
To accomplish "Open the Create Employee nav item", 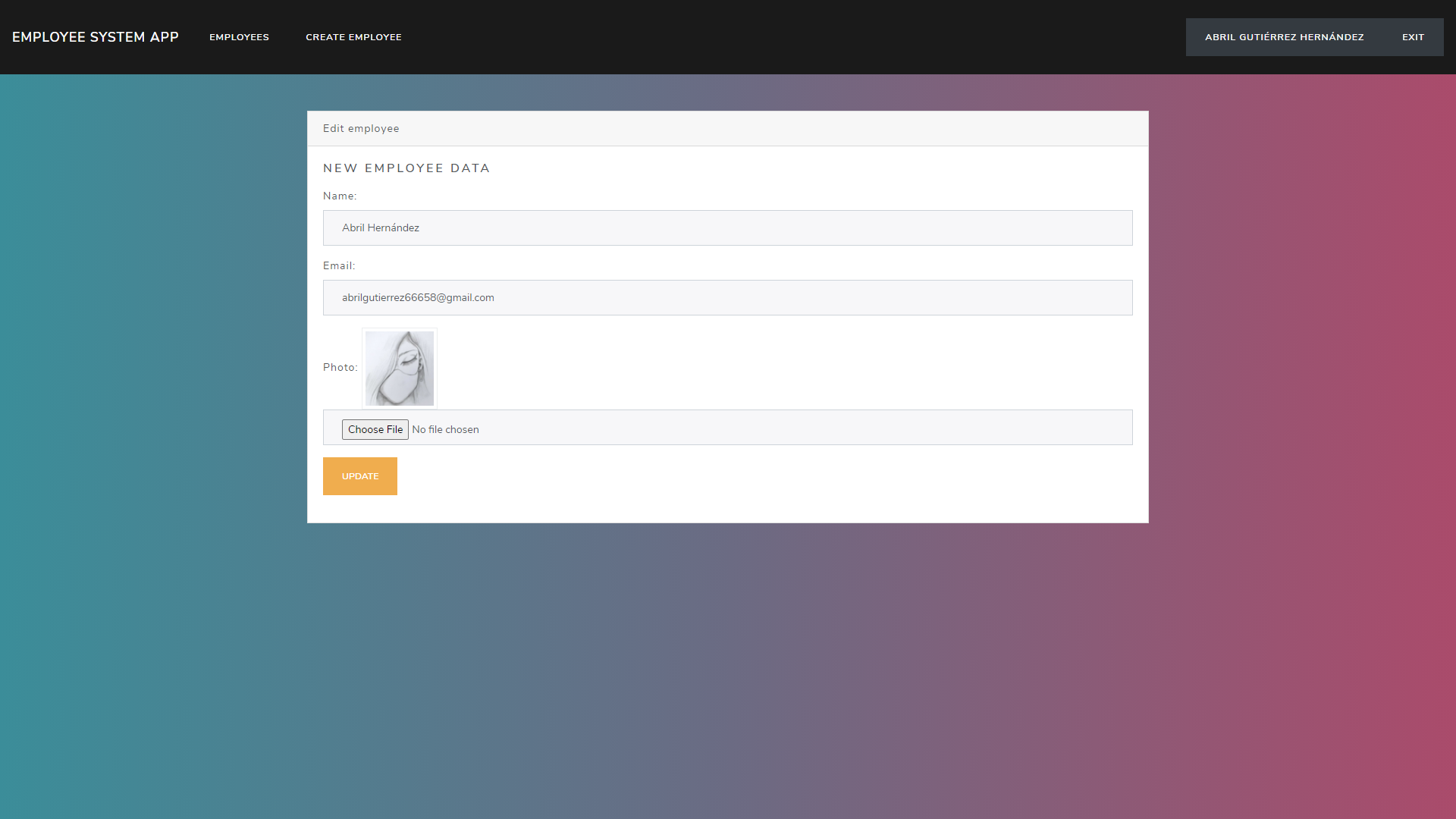I will pyautogui.click(x=353, y=37).
